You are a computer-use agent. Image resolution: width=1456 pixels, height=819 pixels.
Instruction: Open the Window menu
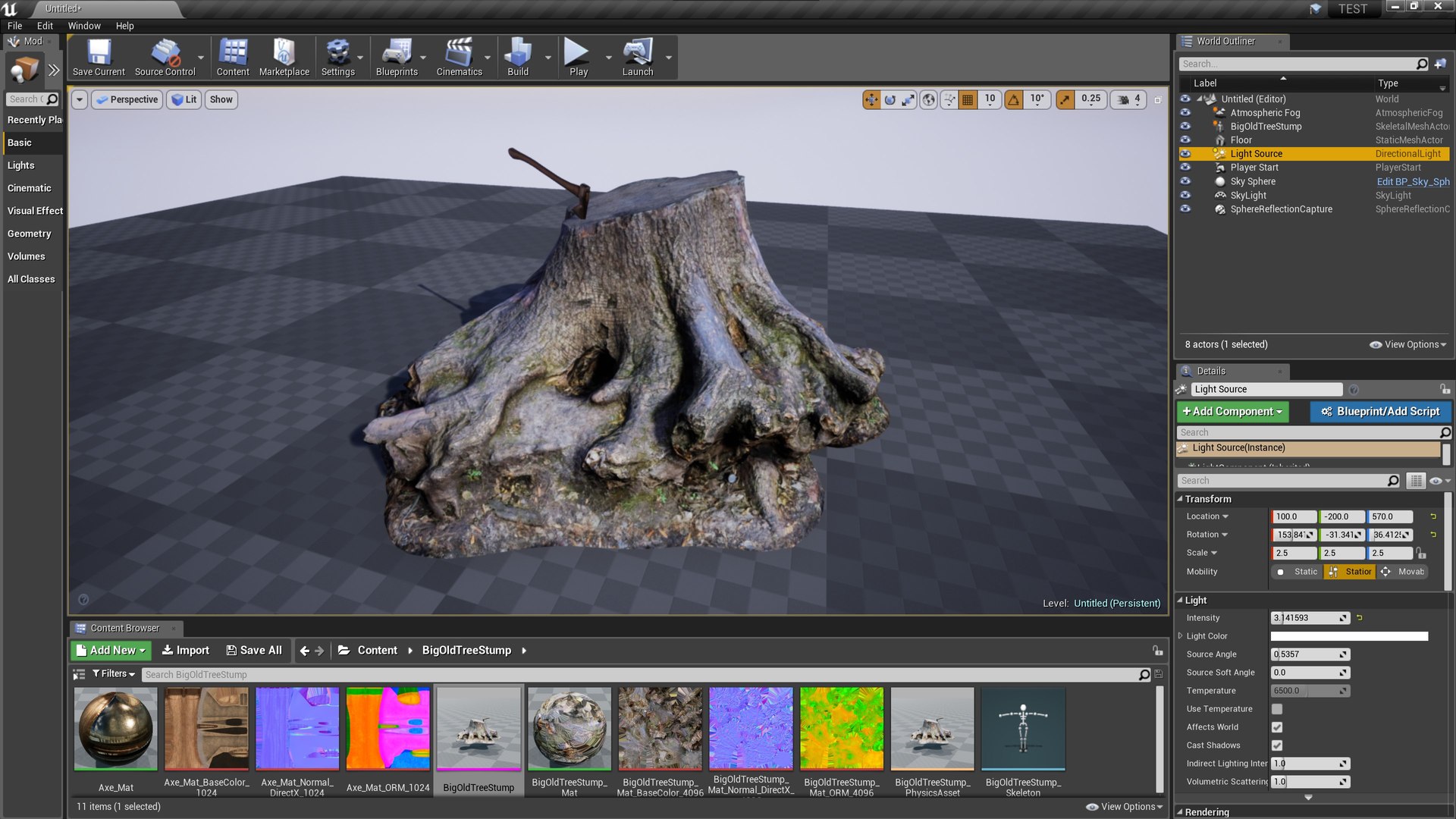84,26
